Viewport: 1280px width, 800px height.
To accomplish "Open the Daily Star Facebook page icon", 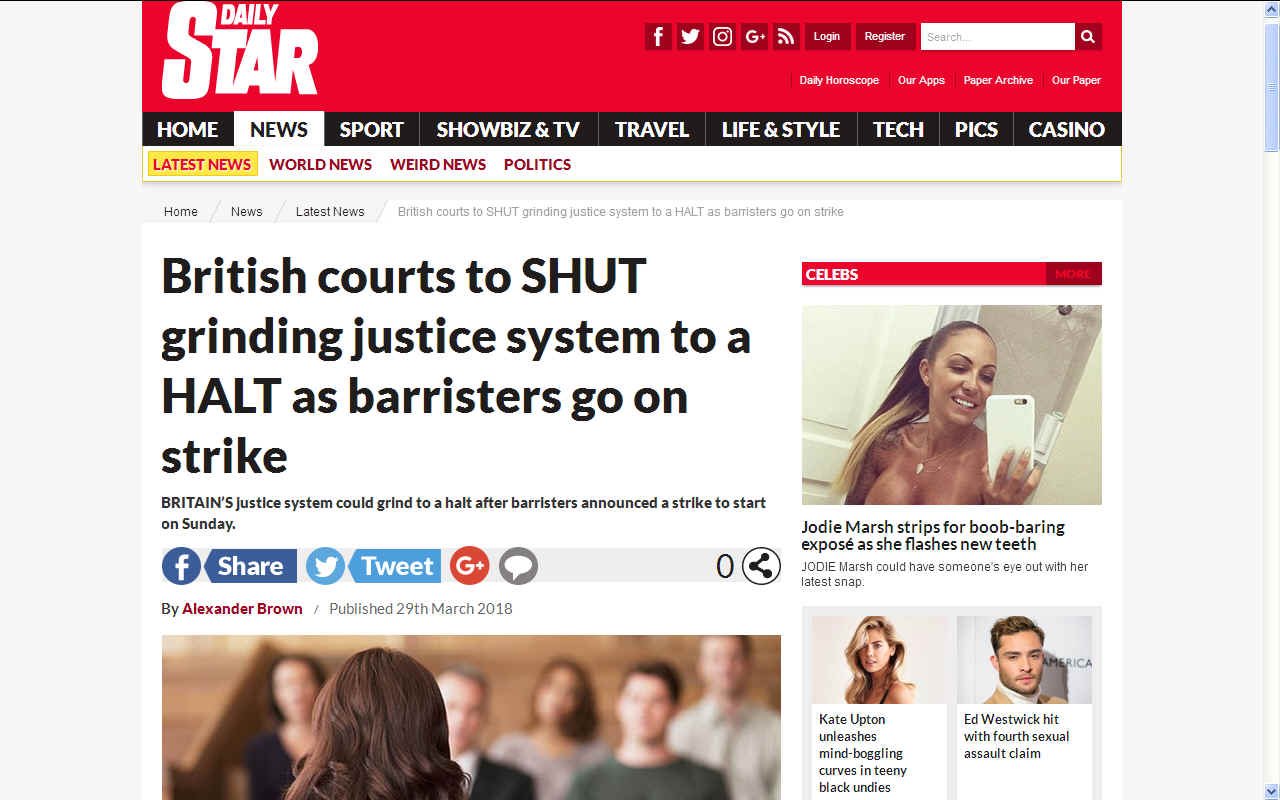I will click(x=658, y=37).
